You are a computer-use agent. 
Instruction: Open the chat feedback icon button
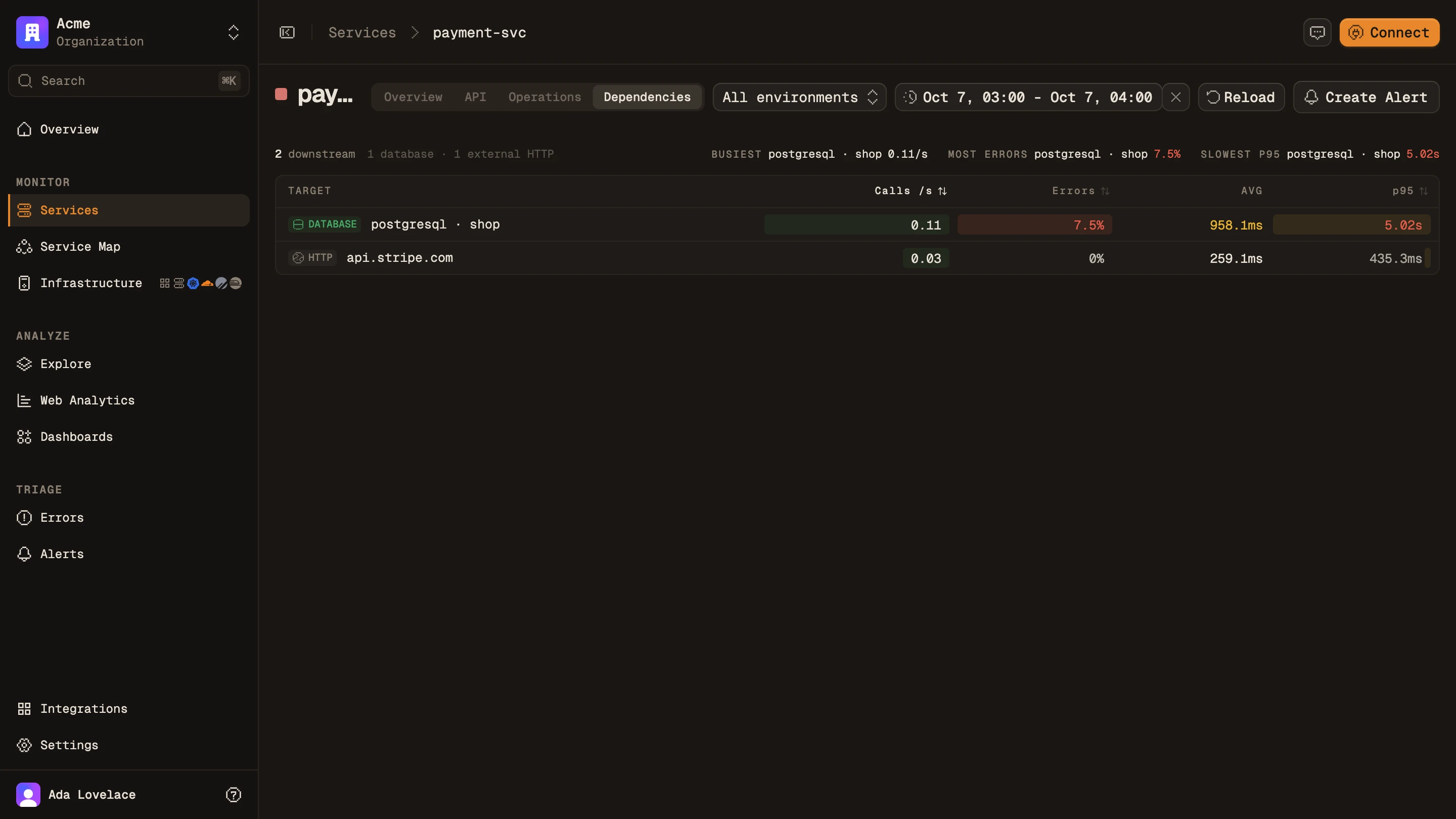click(x=1317, y=32)
